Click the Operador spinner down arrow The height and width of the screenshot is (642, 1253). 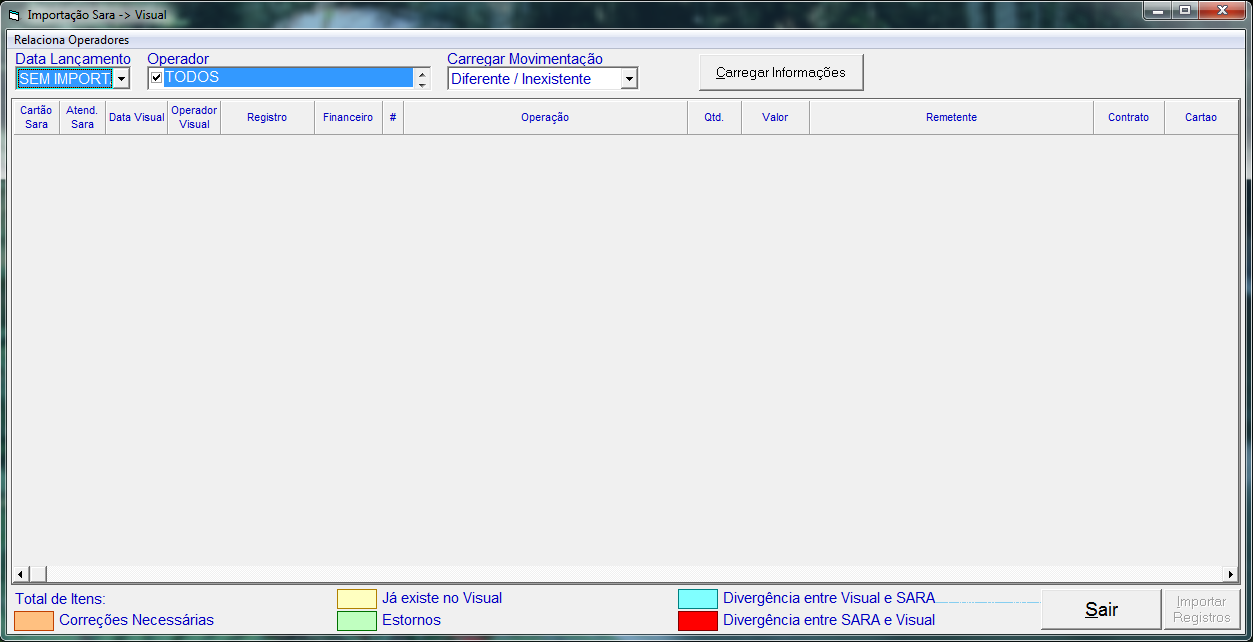click(x=422, y=84)
